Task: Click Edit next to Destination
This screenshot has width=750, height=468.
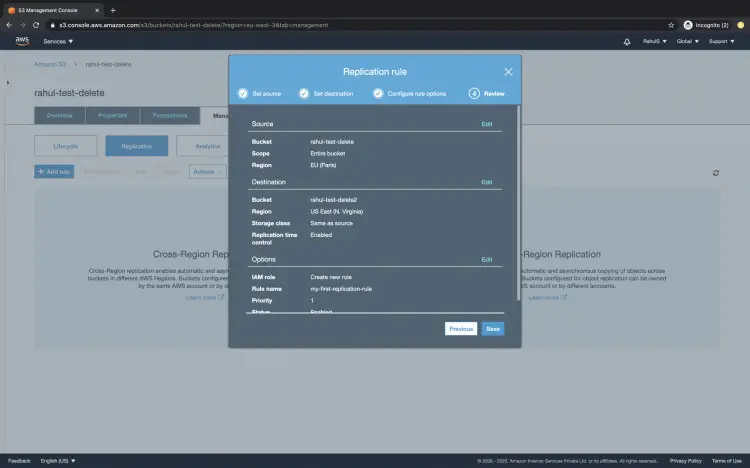Action: coord(486,182)
